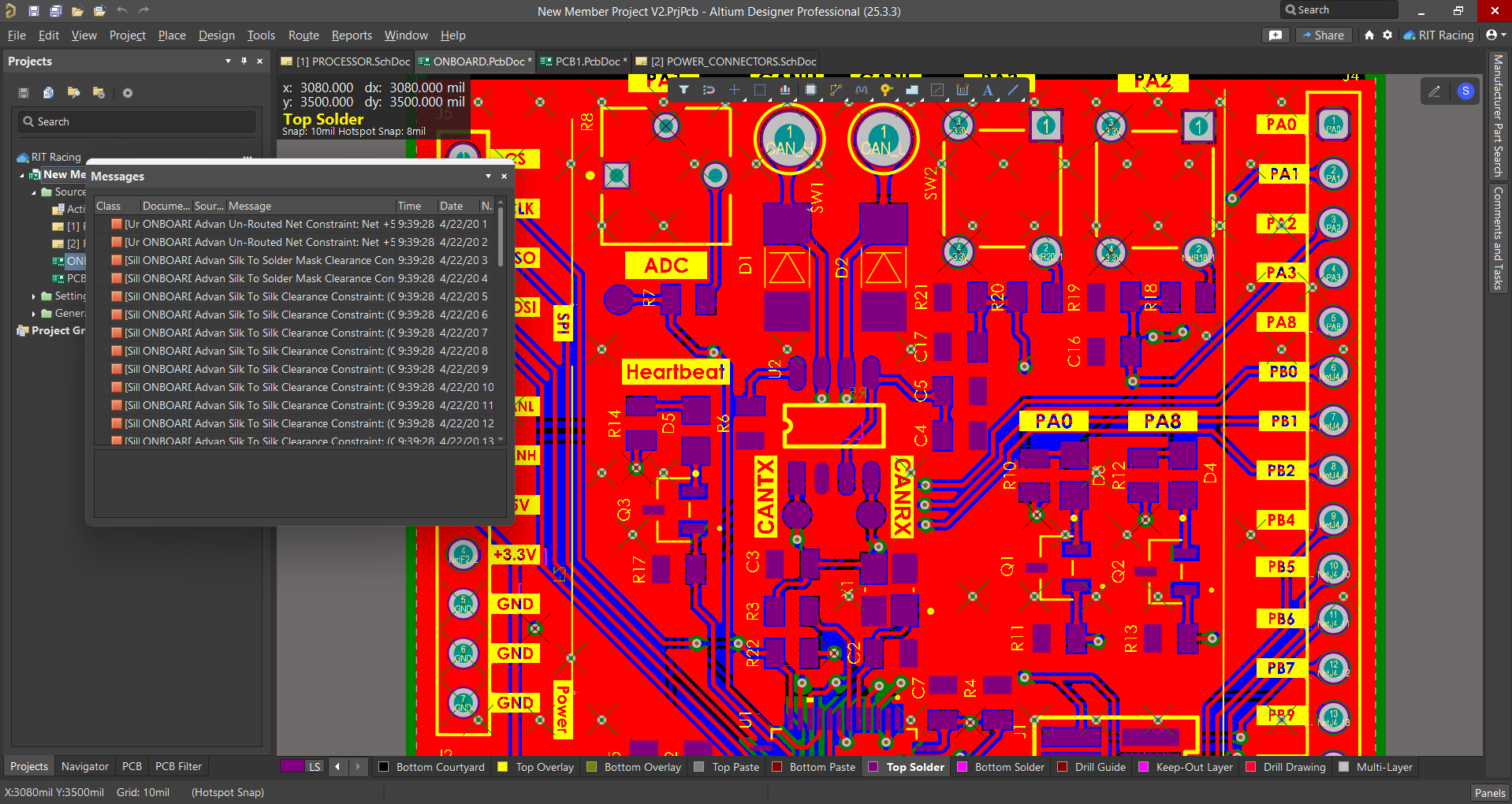Click the Drill Drawing layer color swatch
Screen dimensions: 1512x804
[x=1251, y=767]
